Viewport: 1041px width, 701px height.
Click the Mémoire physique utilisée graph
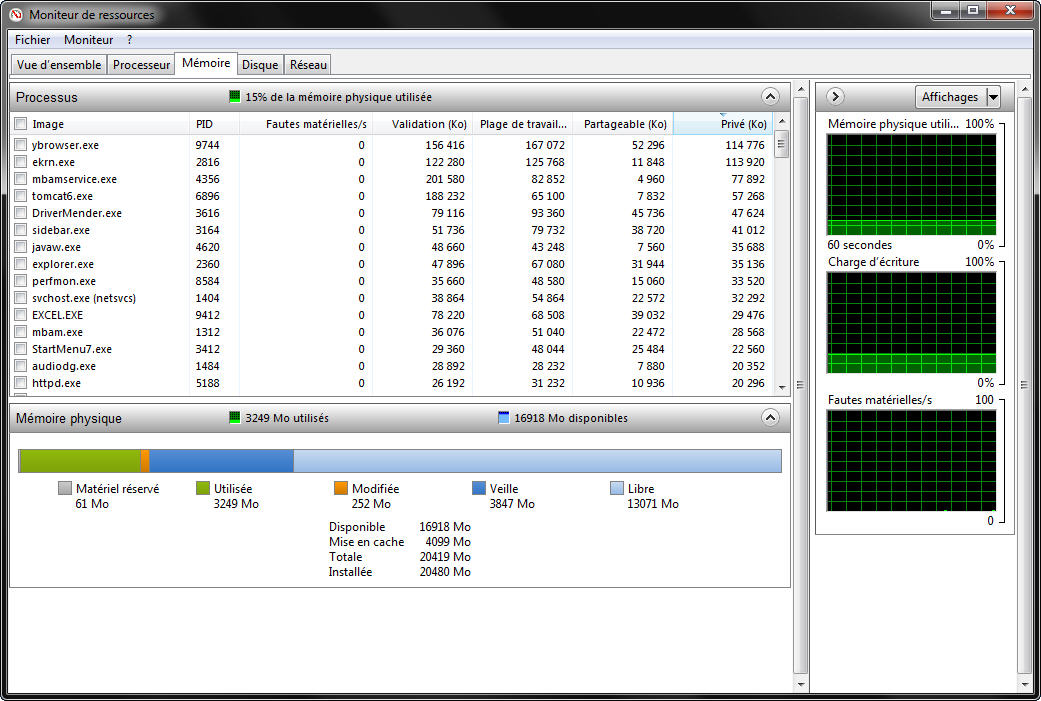tap(911, 185)
